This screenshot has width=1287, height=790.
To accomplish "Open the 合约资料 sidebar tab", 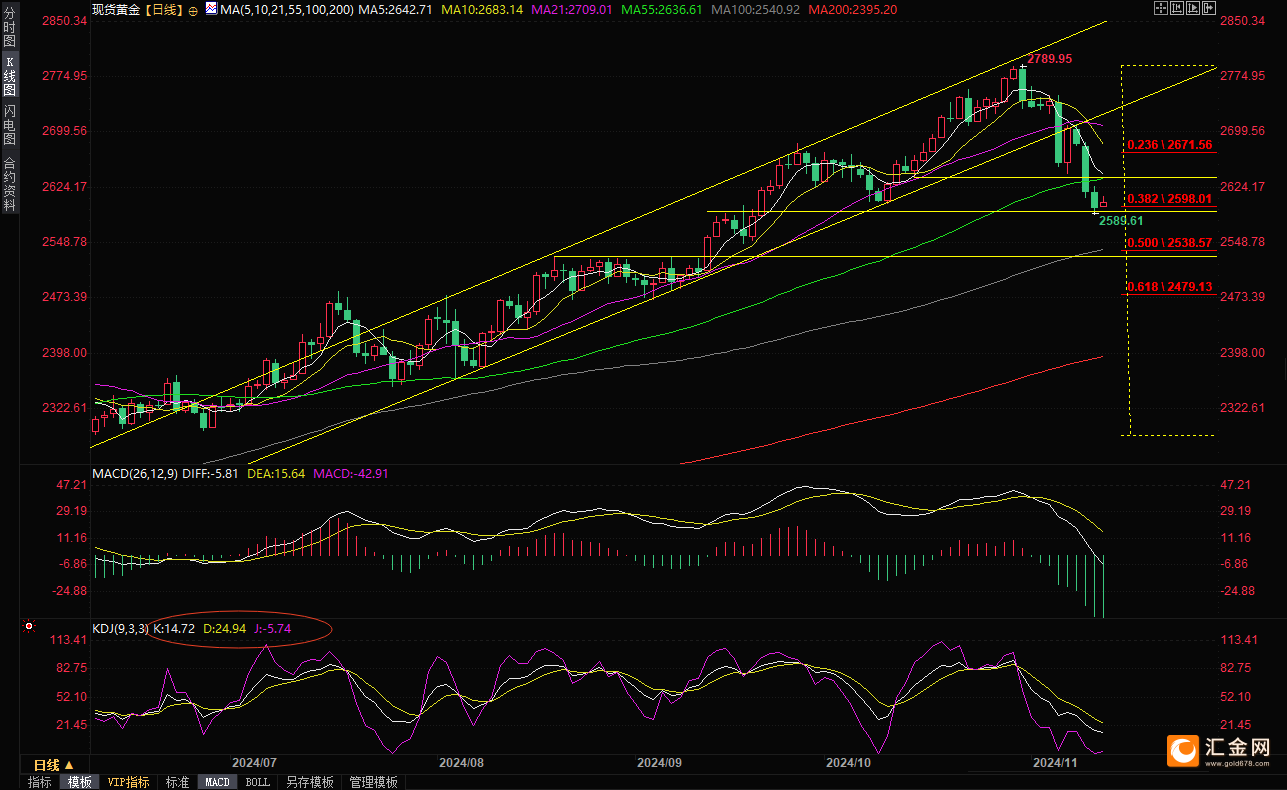I will [x=10, y=183].
